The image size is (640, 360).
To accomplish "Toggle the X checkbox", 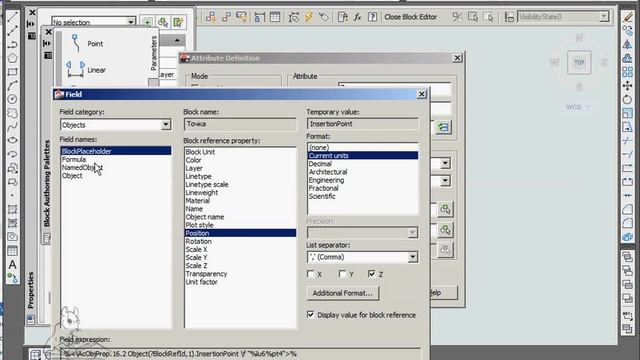I will [x=311, y=274].
